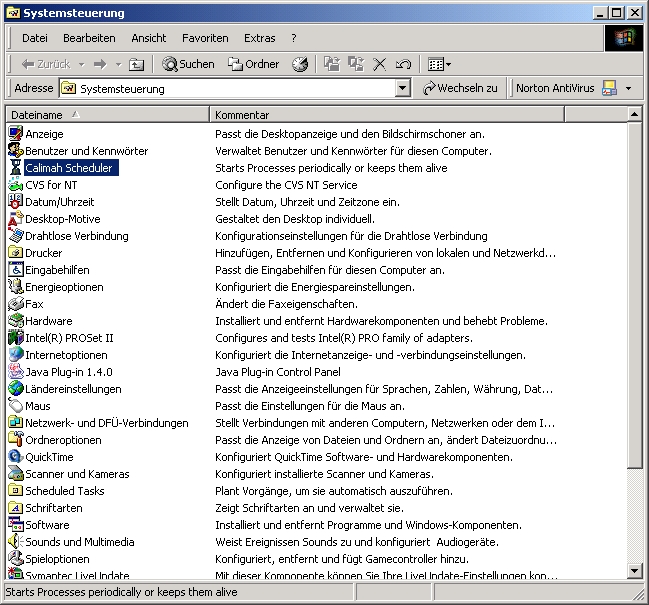The image size is (649, 605).
Task: Click the Ländereinstellungen globe icon
Action: pyautogui.click(x=16, y=388)
